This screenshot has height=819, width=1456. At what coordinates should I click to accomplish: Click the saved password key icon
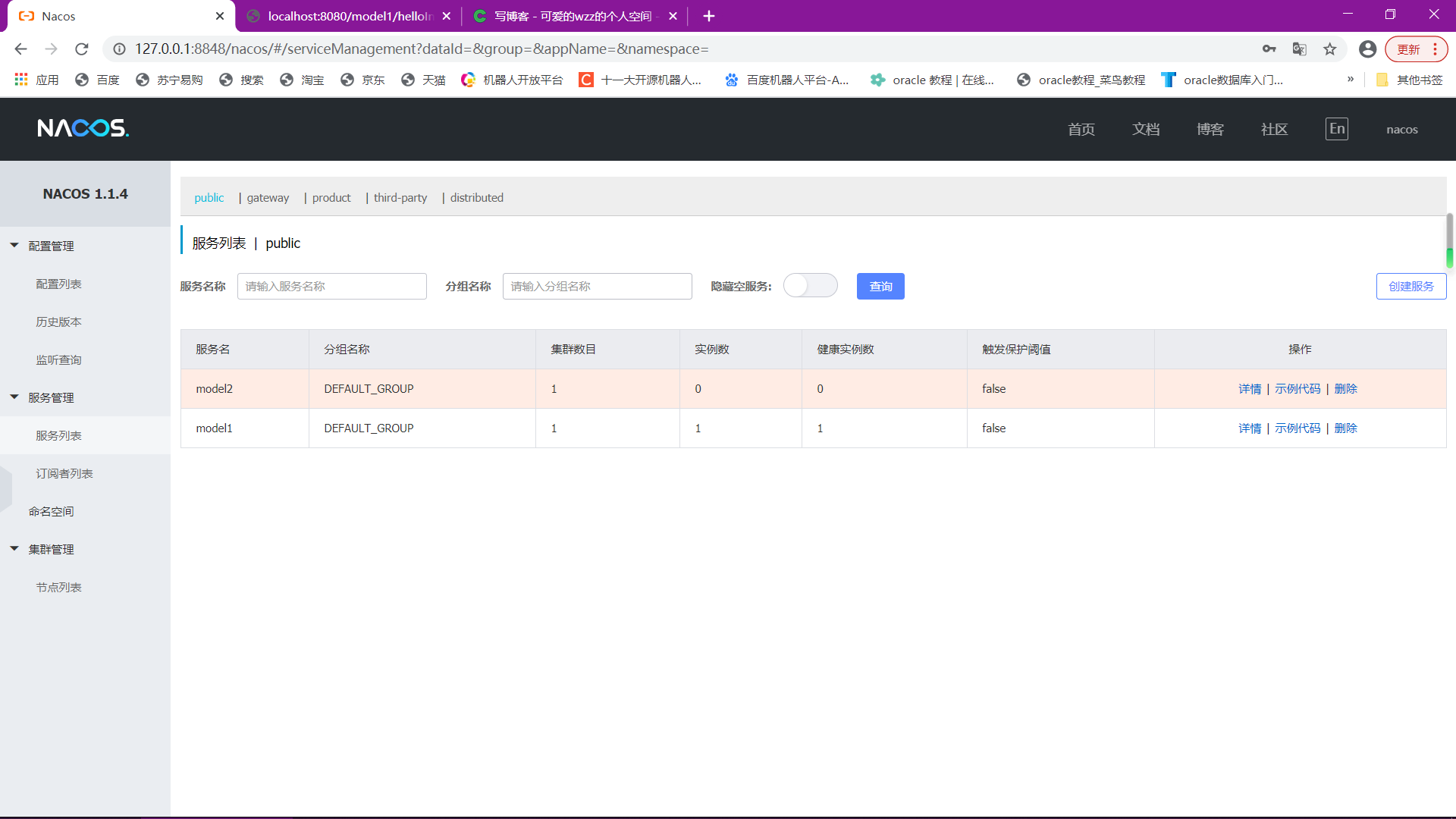pyautogui.click(x=1269, y=49)
